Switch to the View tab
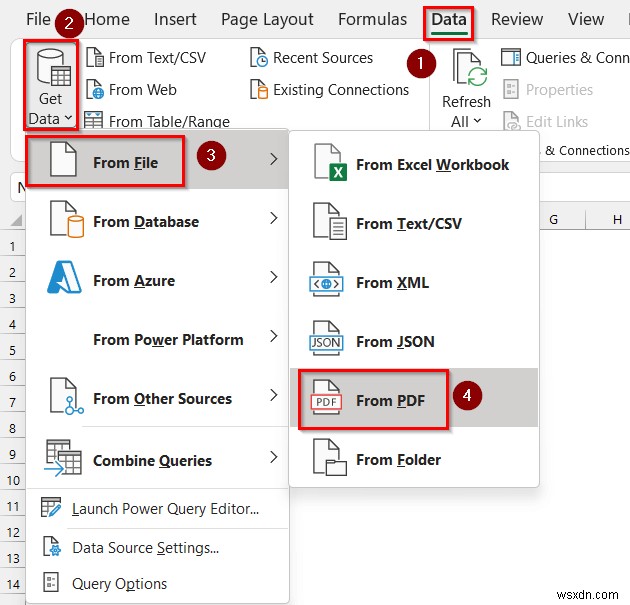This screenshot has width=630, height=605. pyautogui.click(x=586, y=19)
